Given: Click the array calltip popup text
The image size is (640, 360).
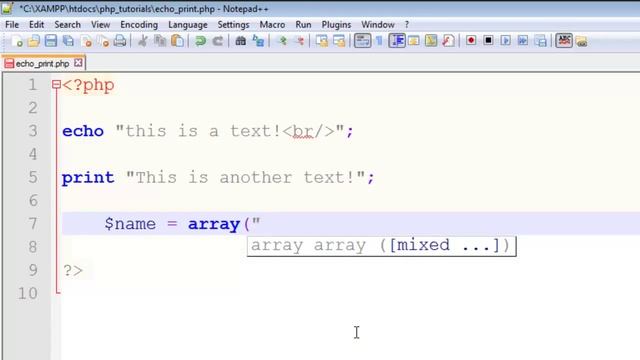Looking at the screenshot, I should 381,246.
